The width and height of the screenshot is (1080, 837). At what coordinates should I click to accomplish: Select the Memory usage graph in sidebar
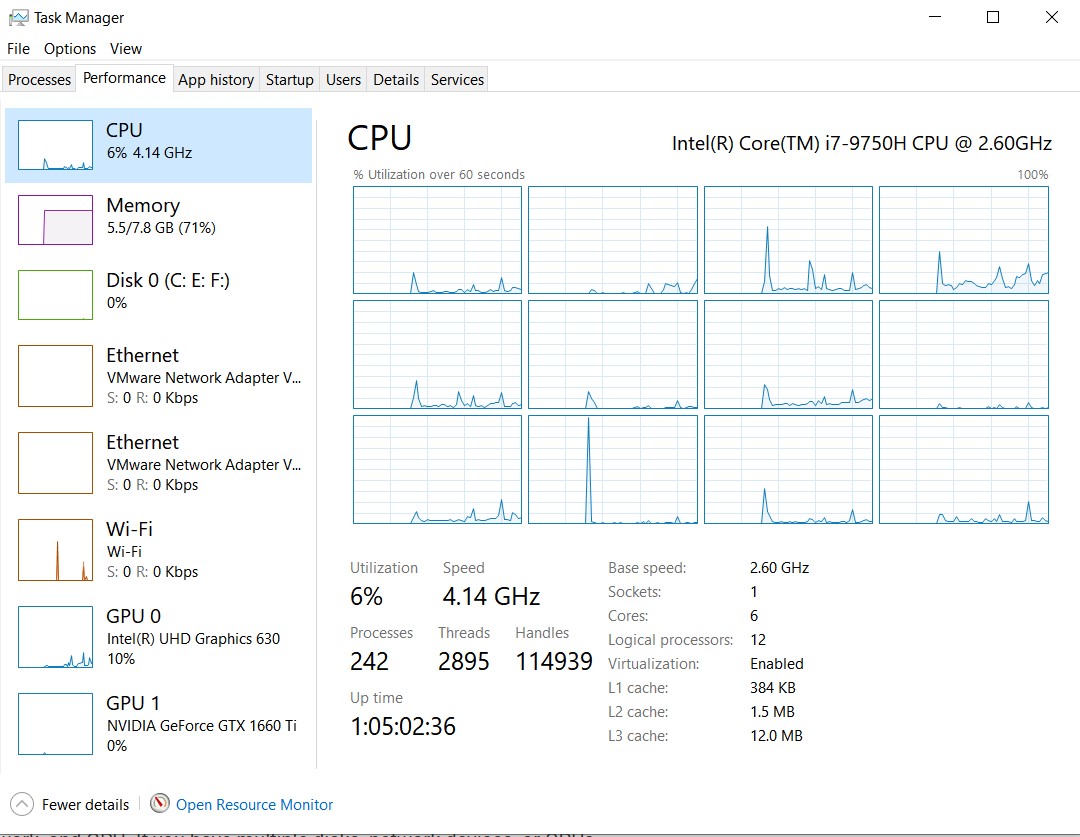coord(55,220)
